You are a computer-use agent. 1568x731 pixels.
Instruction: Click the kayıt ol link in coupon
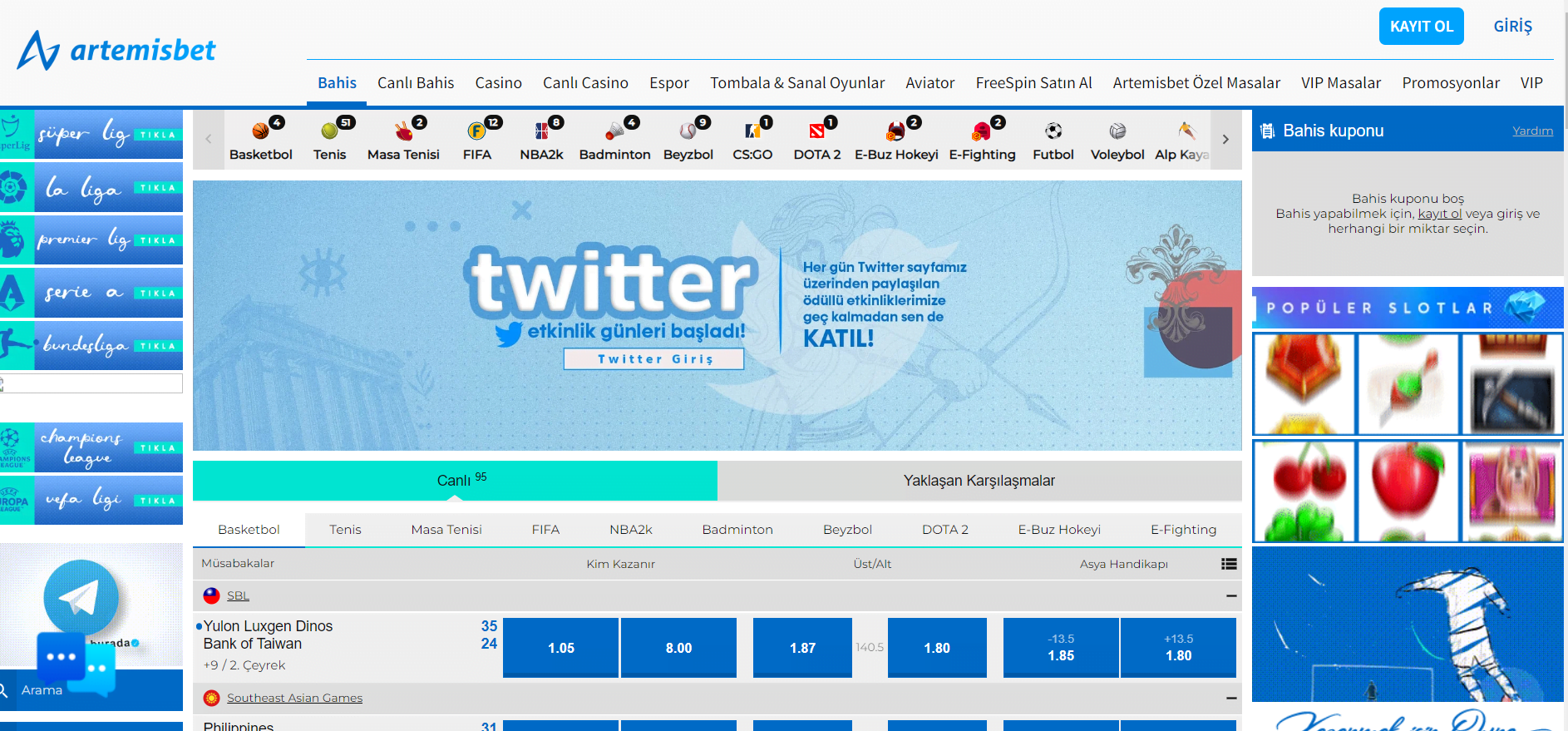coord(1440,214)
